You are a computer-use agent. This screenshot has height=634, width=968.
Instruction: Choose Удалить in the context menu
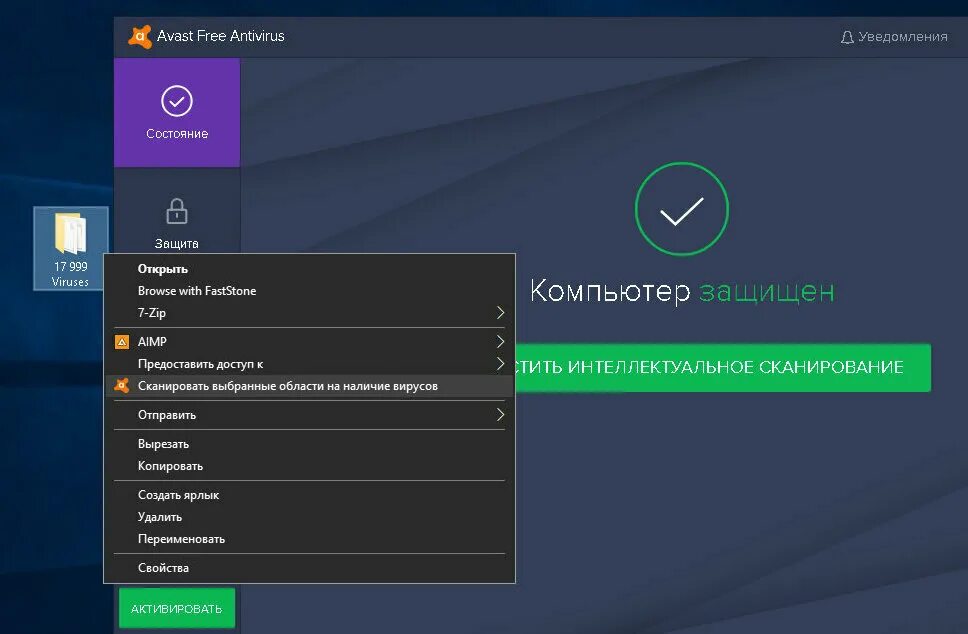[x=309, y=517]
